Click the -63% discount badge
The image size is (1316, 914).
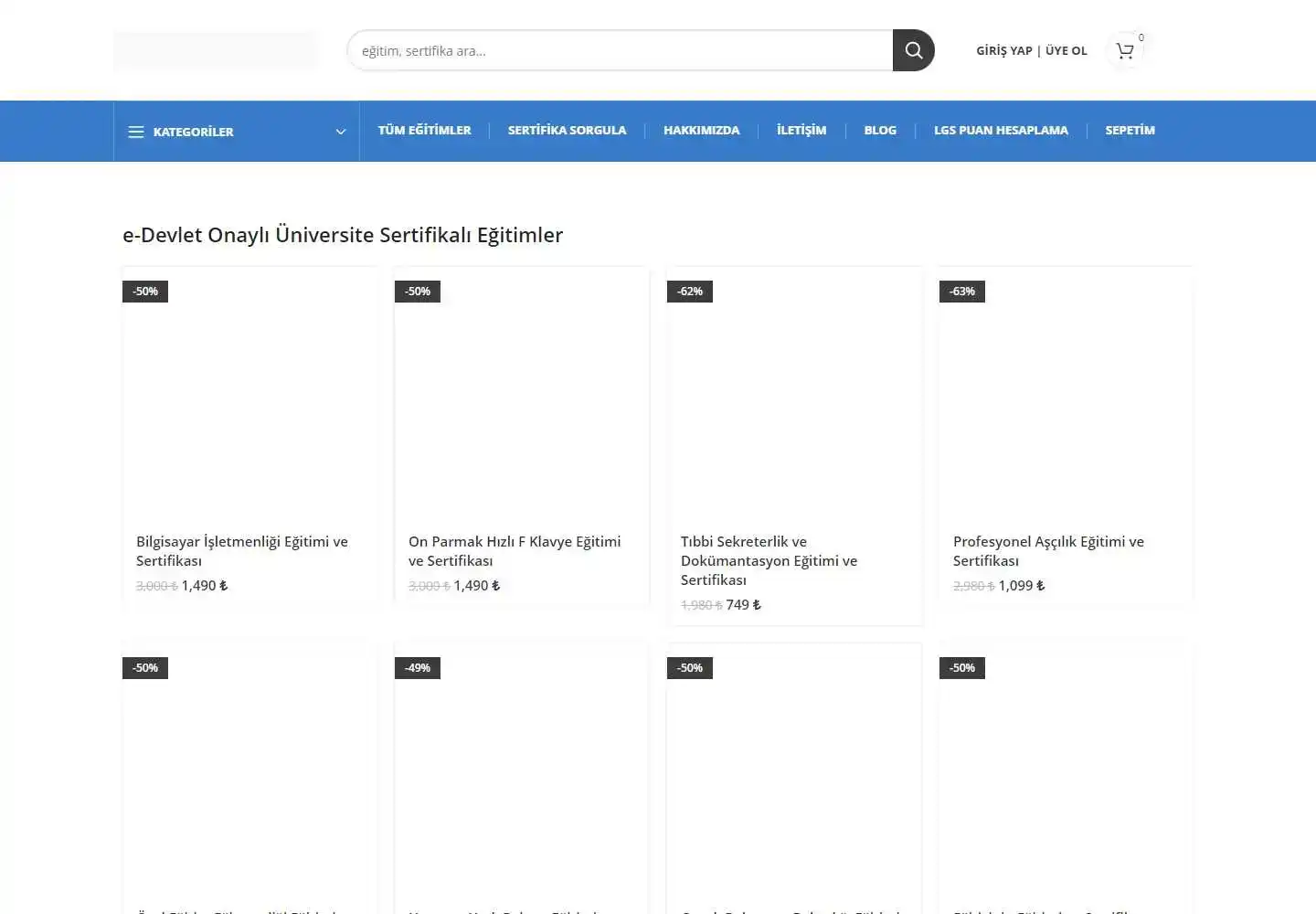(962, 292)
